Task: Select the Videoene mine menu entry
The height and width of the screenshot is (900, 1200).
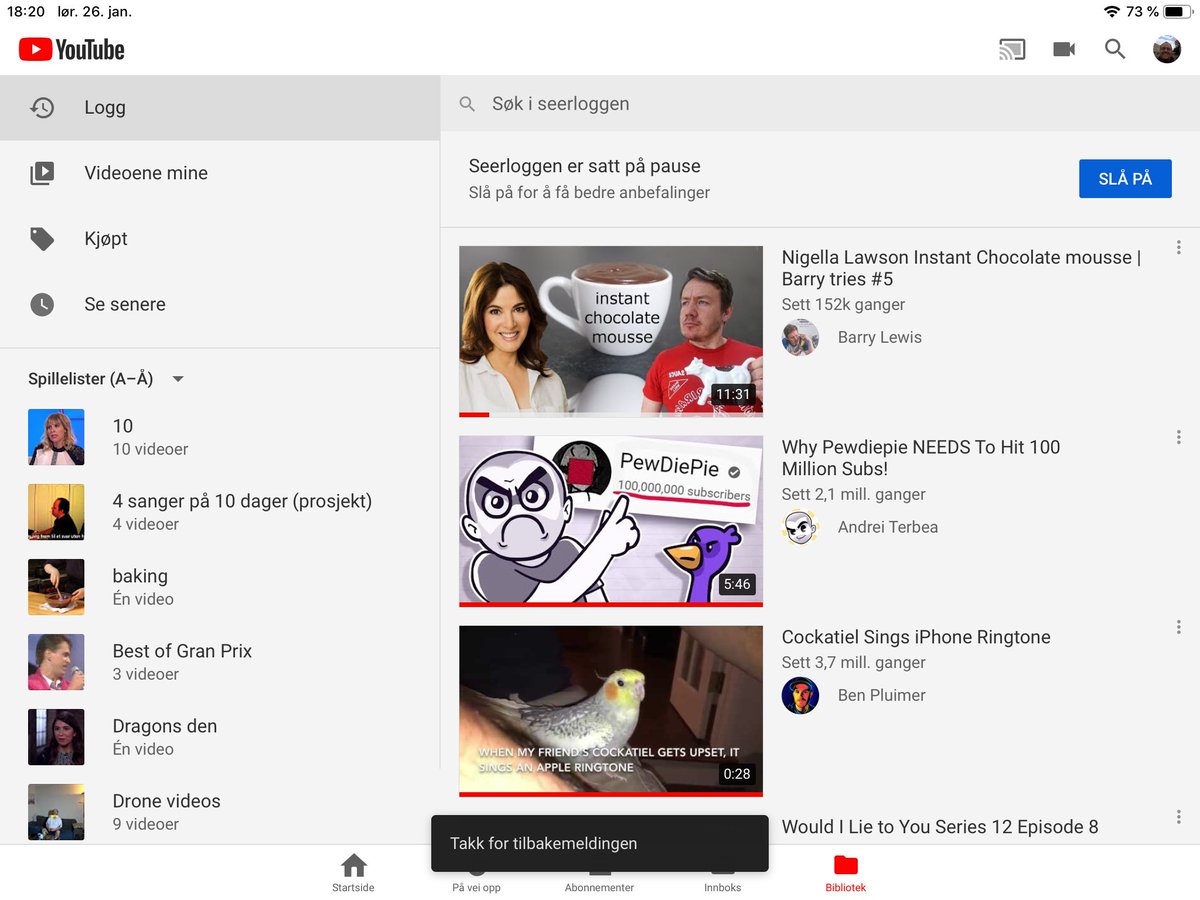Action: tap(220, 173)
